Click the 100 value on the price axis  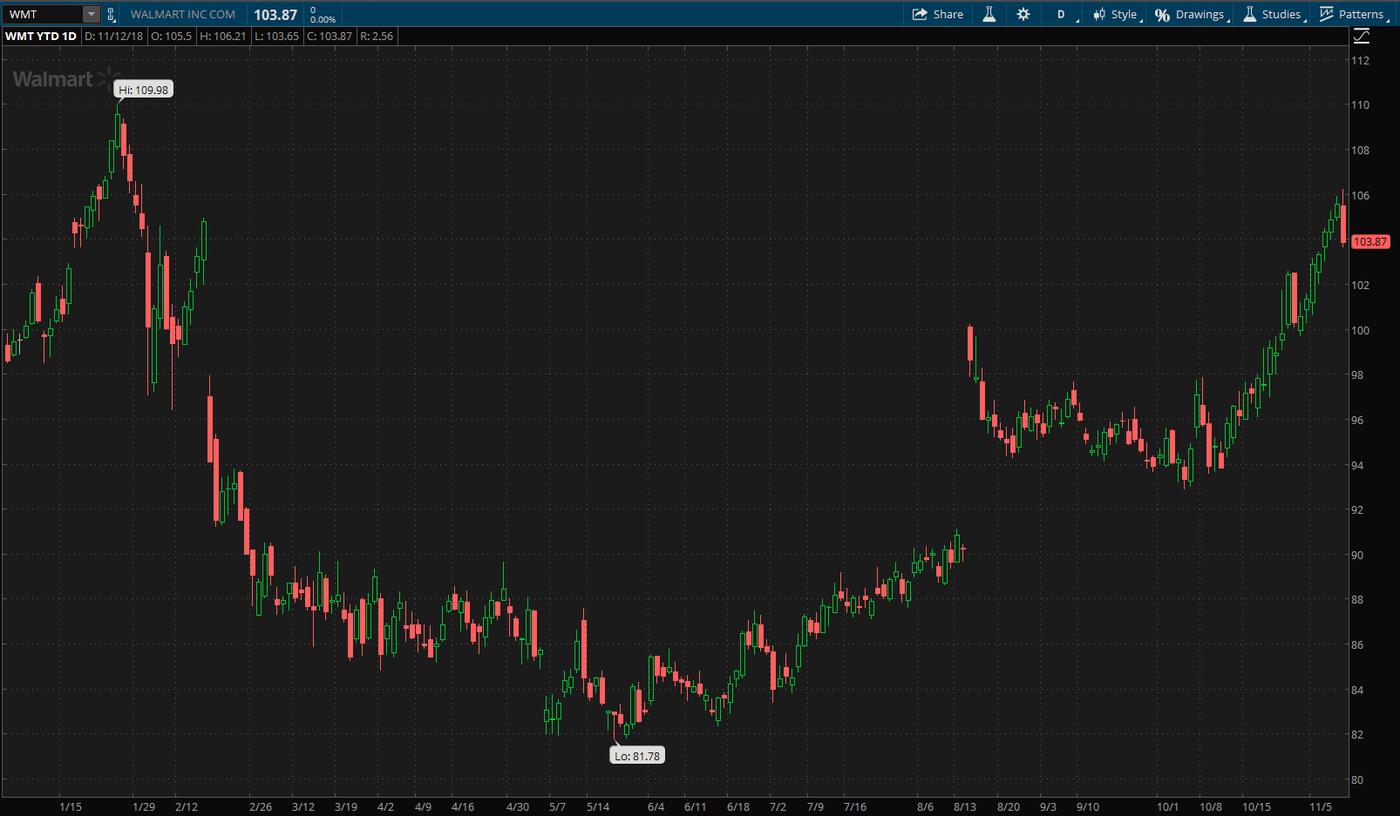tap(1359, 330)
